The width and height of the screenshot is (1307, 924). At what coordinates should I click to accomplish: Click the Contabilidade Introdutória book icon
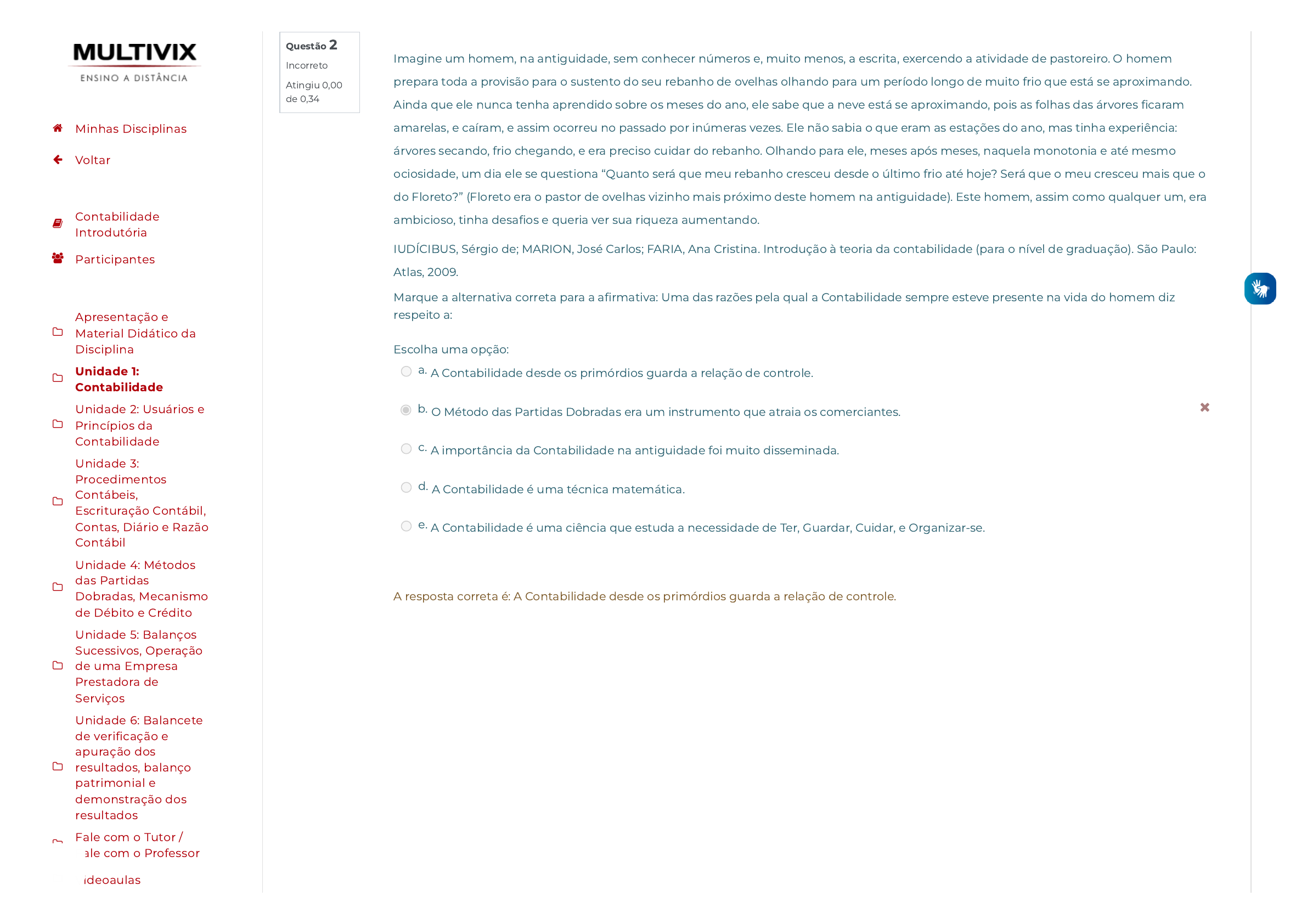pyautogui.click(x=57, y=221)
